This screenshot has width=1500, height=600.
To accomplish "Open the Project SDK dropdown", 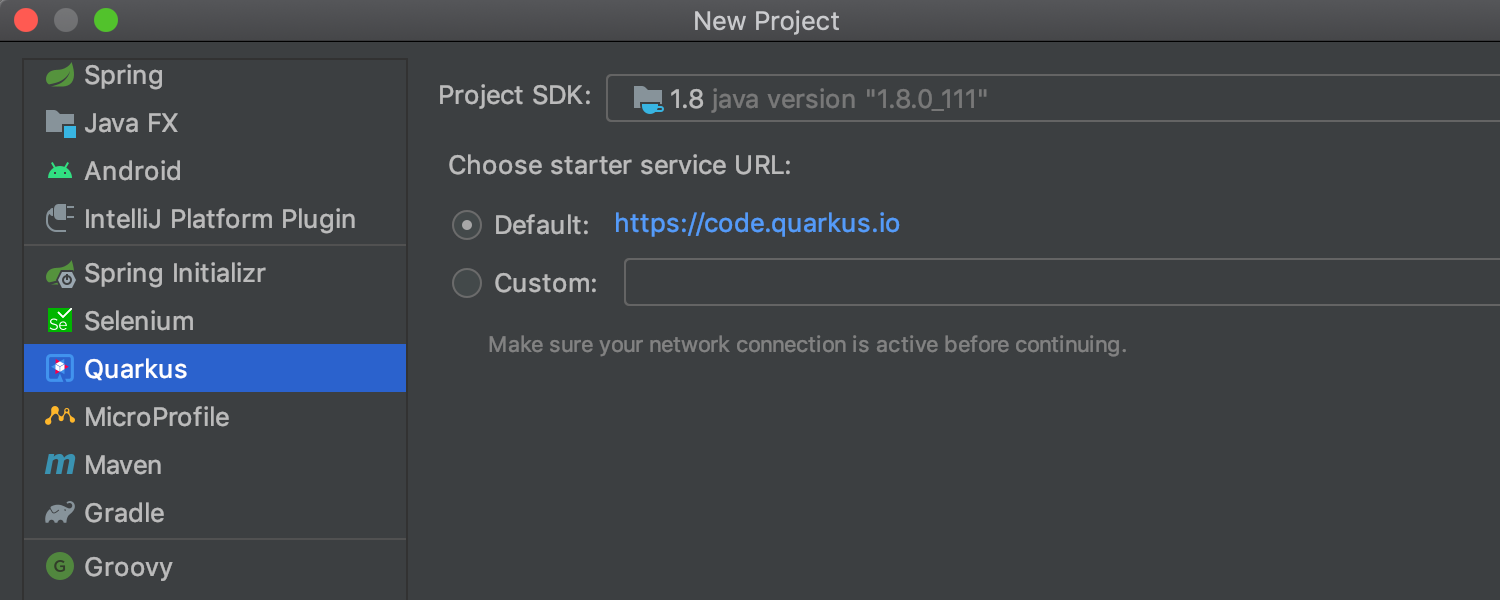I will click(x=1050, y=99).
